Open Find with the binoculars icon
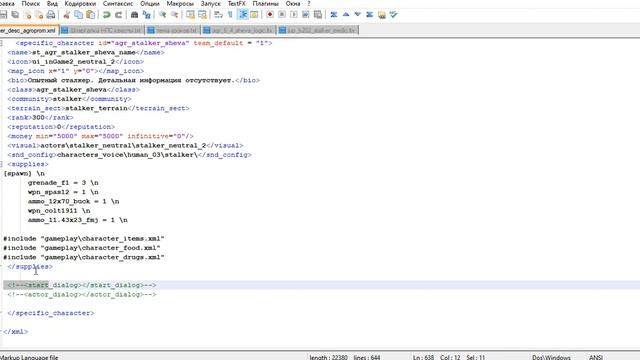 [134, 15]
